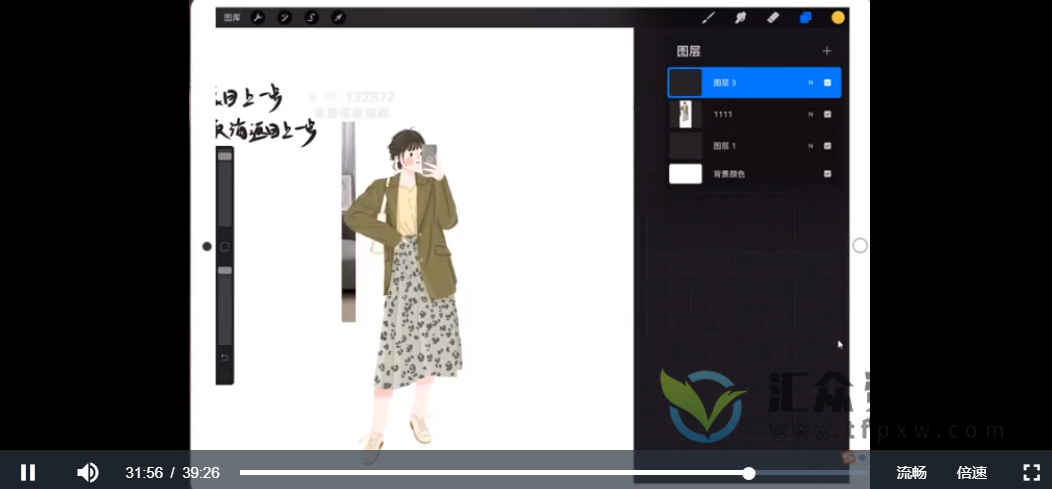Uncheck visibility of 图层 1 layer
The height and width of the screenshot is (489, 1052).
pos(827,146)
